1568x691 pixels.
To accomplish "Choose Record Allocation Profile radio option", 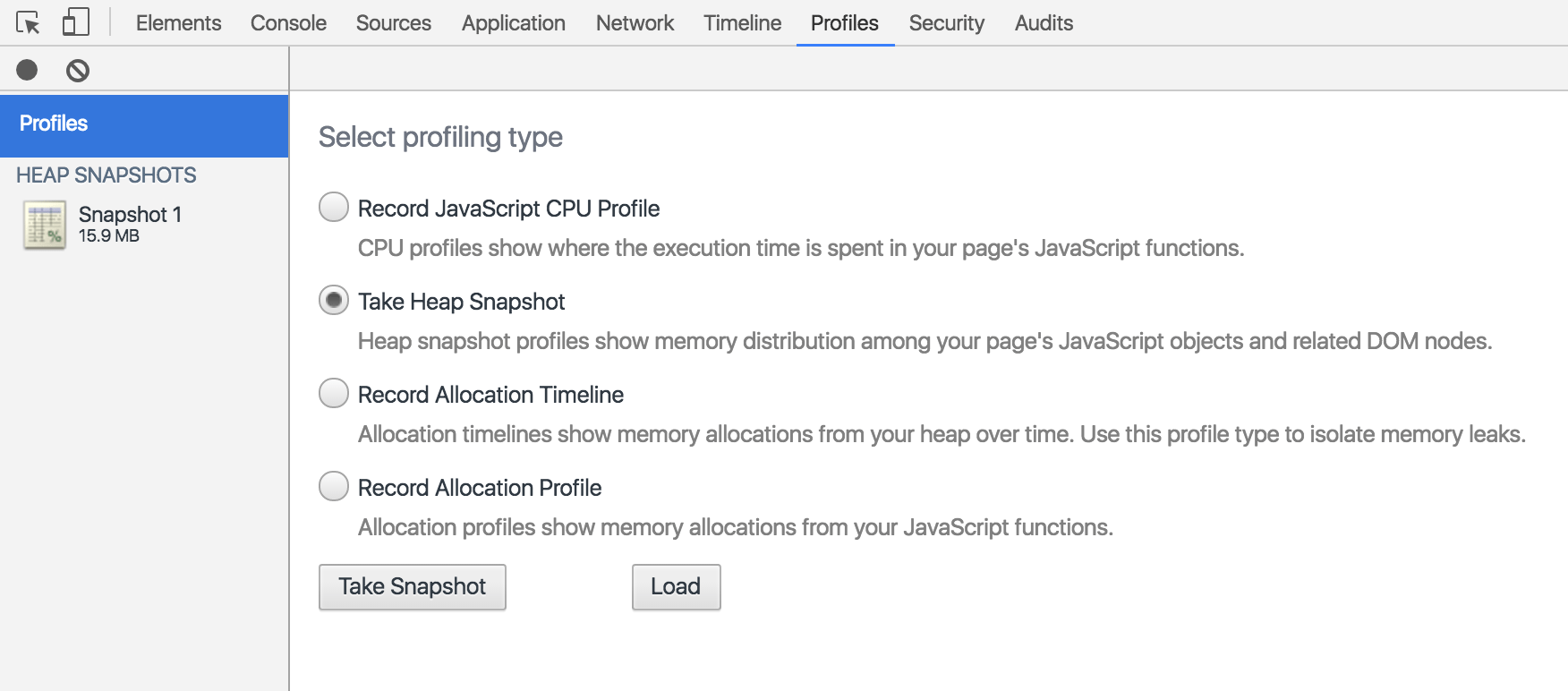I will click(x=334, y=487).
